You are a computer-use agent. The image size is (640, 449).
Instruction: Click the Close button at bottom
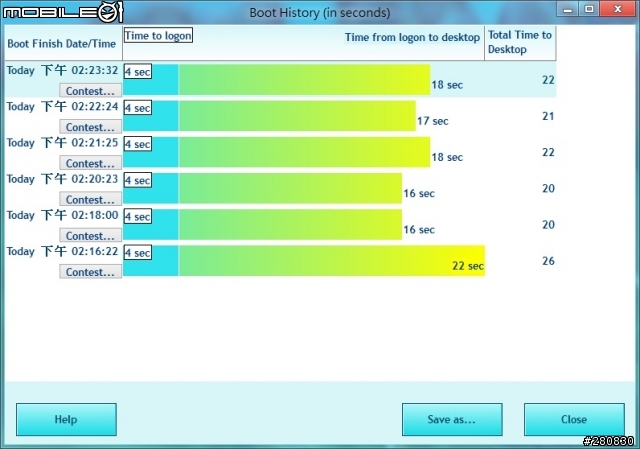[x=574, y=419]
